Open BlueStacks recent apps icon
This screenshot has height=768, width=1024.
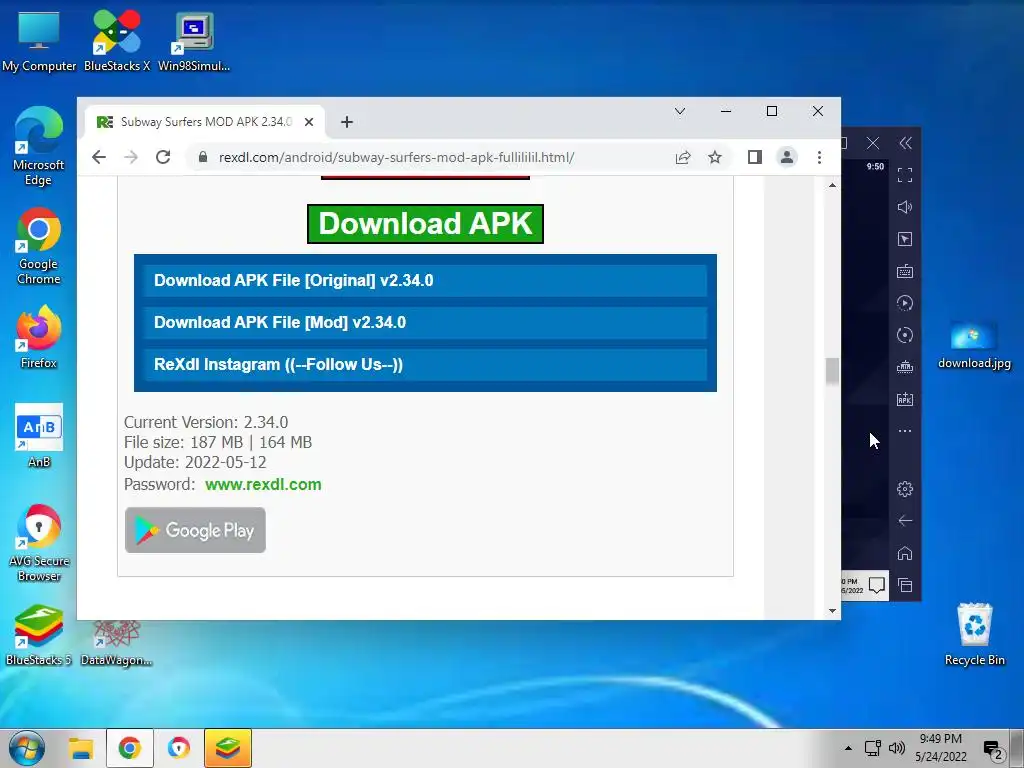(x=905, y=585)
